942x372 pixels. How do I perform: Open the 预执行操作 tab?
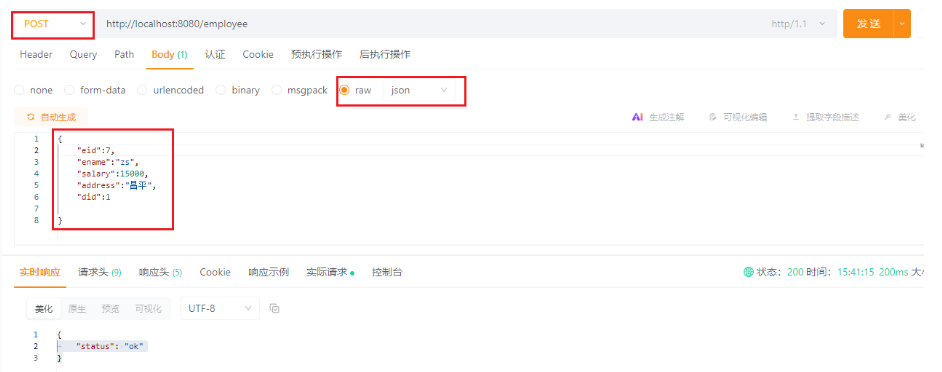(317, 55)
